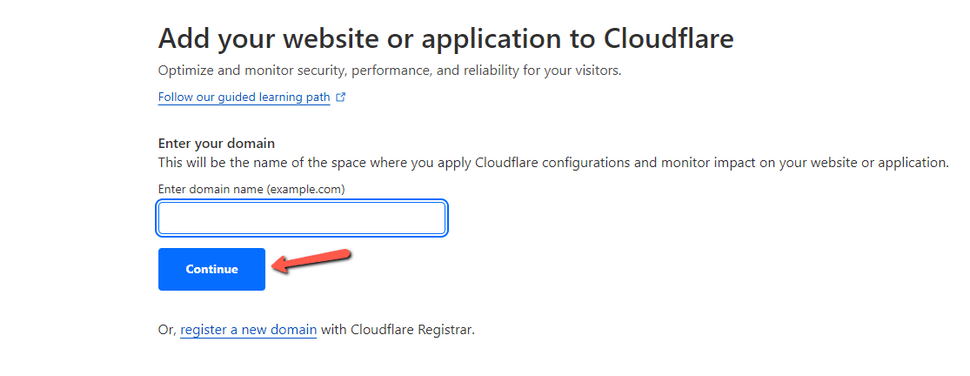
Task: Follow the guided learning path link
Action: 244,98
